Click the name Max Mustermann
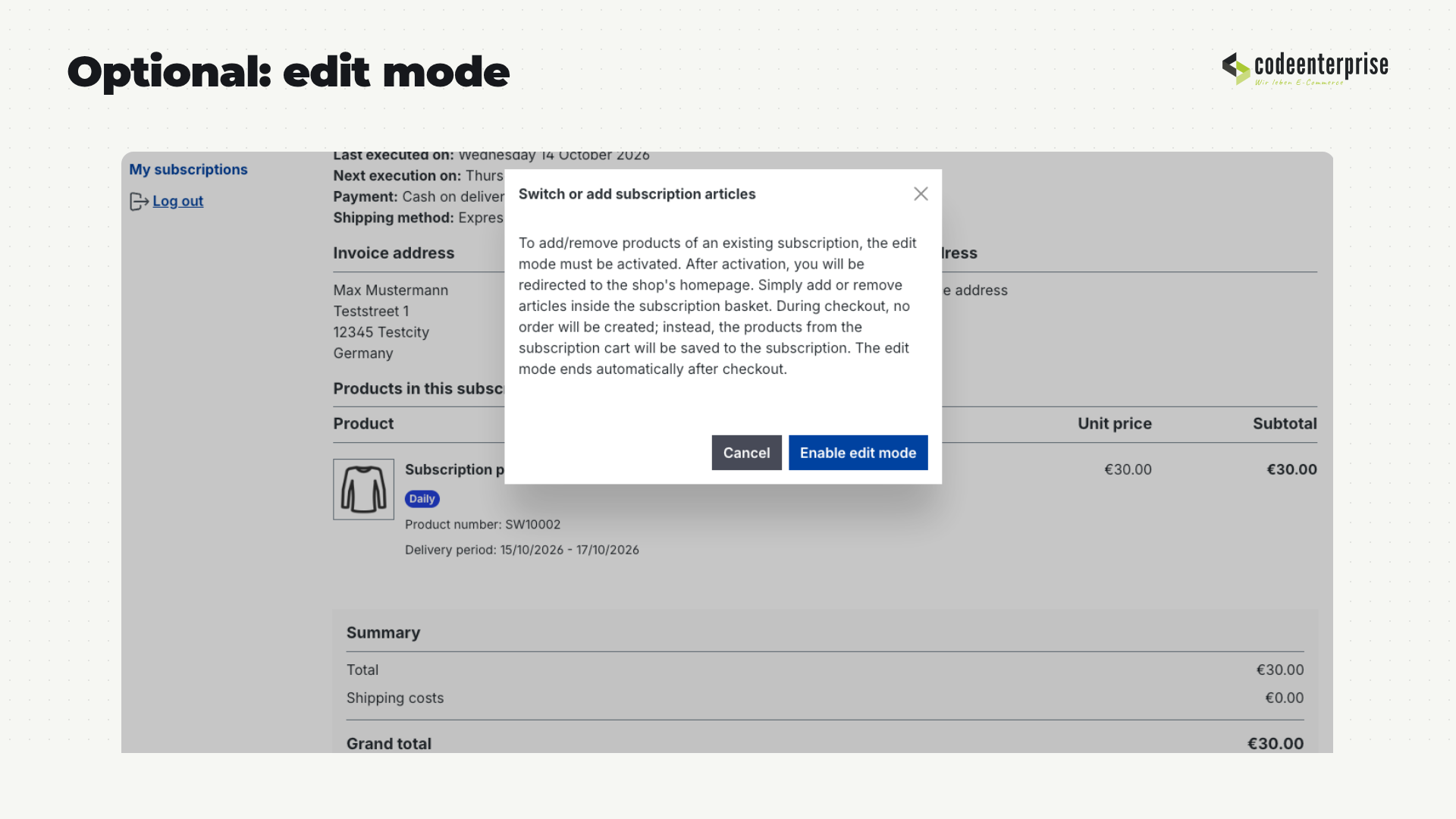Screen dimensions: 1456x819 (x=391, y=290)
